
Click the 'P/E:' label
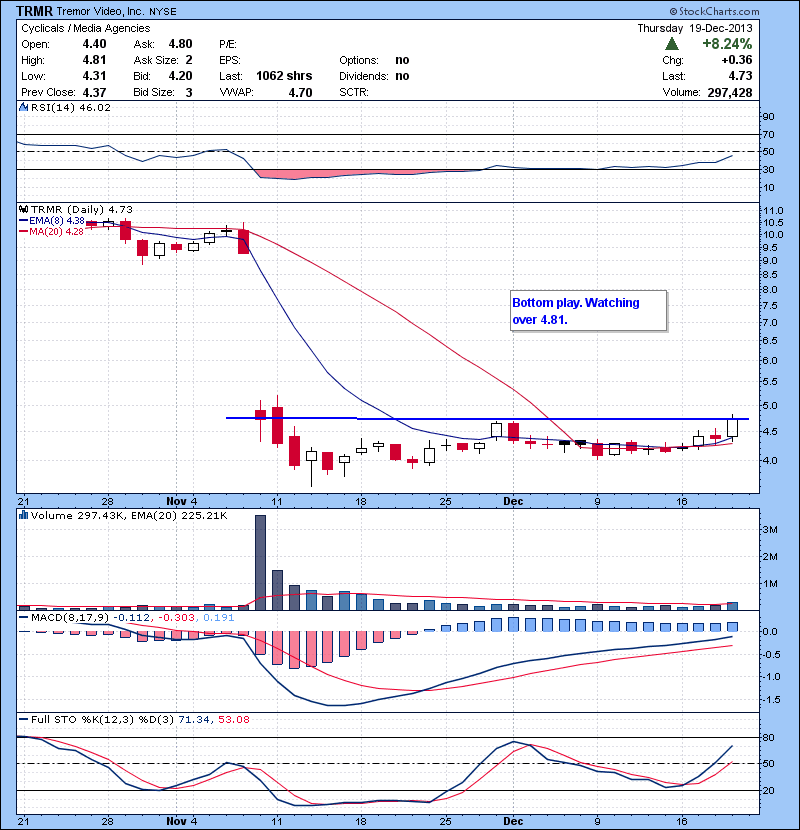point(228,44)
